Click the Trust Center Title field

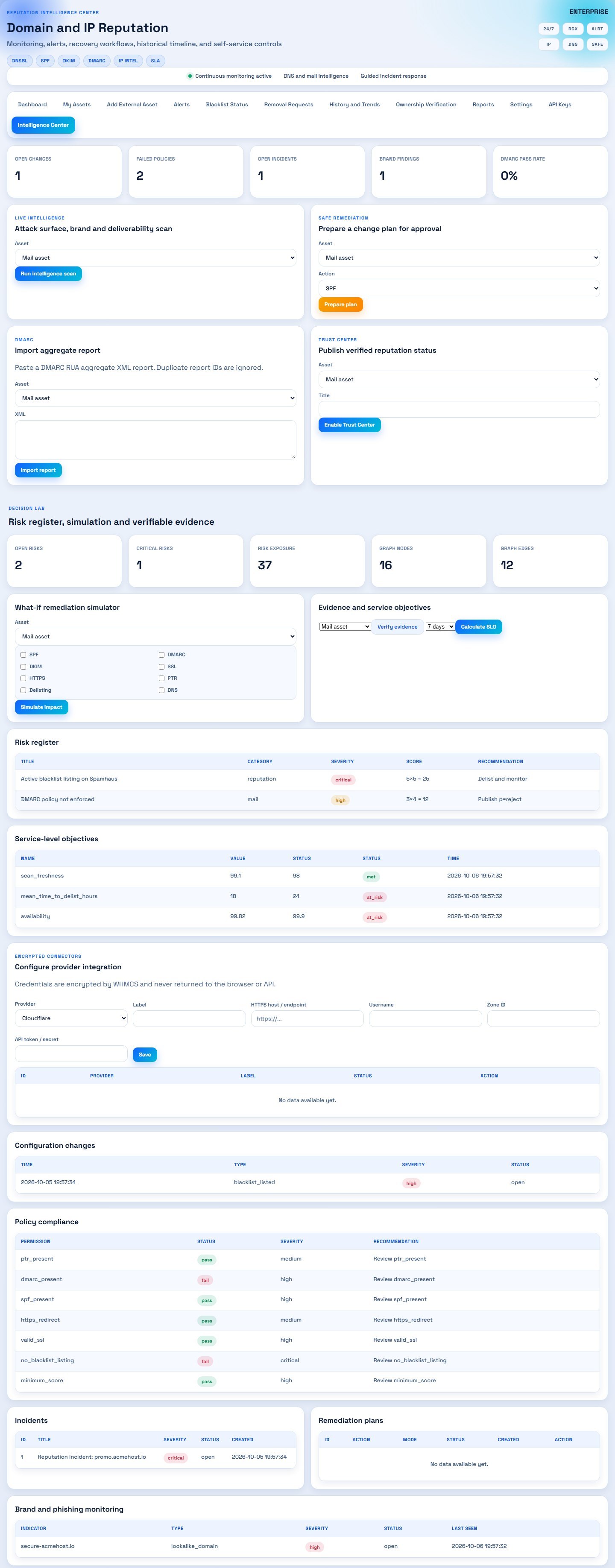(459, 409)
